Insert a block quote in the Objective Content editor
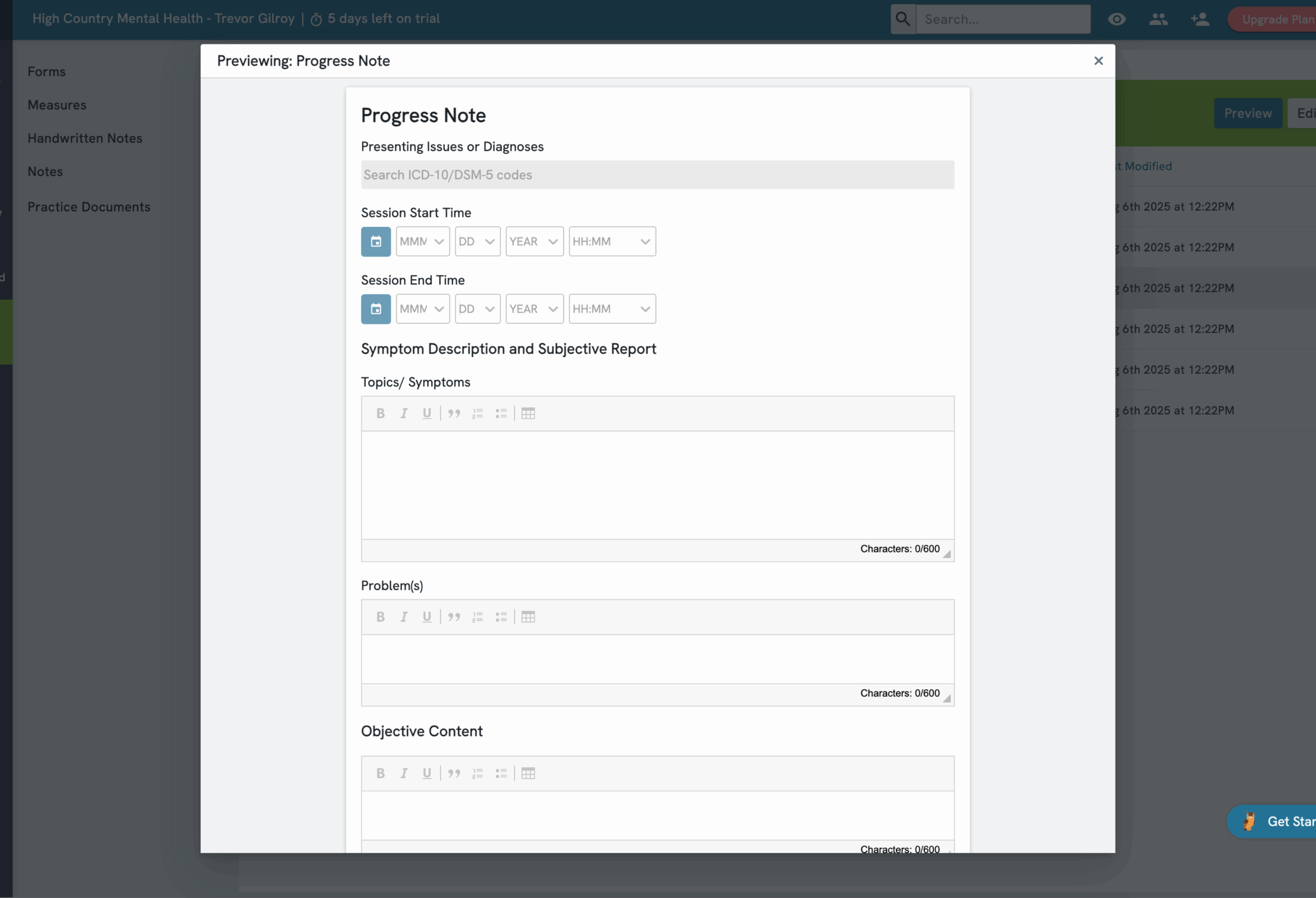This screenshot has width=1316, height=898. (454, 773)
